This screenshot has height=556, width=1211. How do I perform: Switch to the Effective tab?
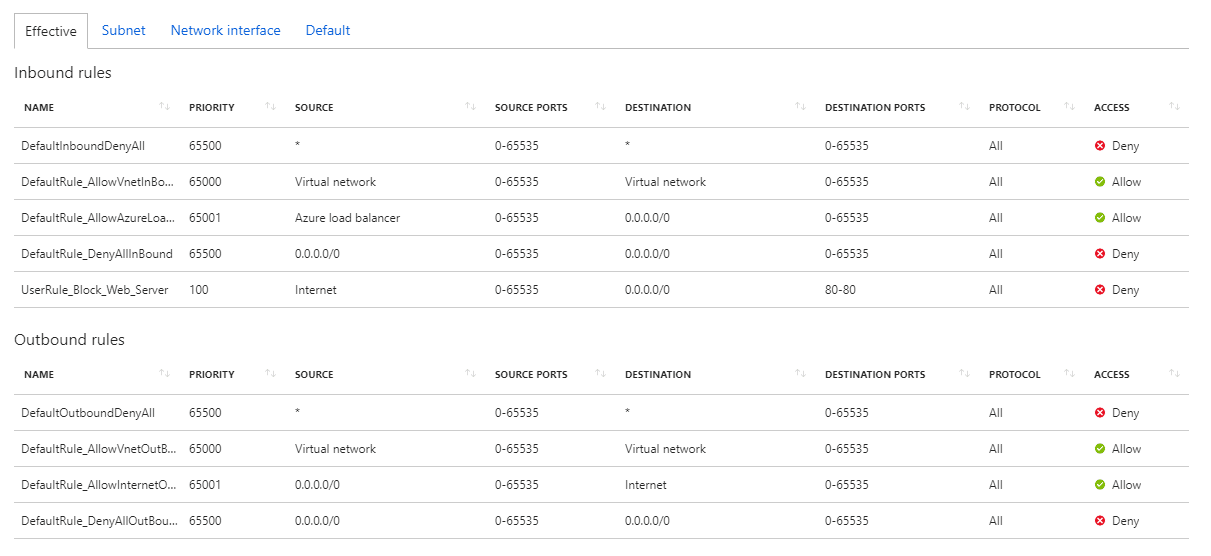pyautogui.click(x=51, y=31)
